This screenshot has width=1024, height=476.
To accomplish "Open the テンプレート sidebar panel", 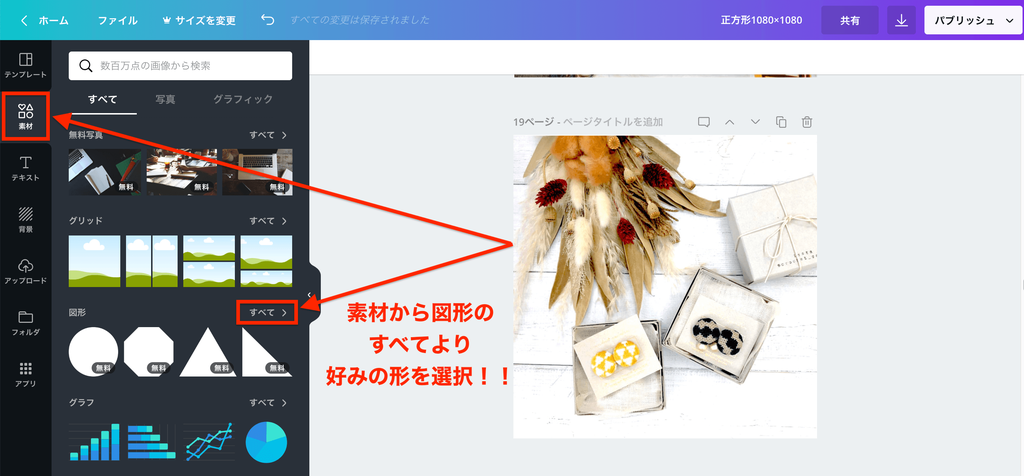I will [x=25, y=66].
